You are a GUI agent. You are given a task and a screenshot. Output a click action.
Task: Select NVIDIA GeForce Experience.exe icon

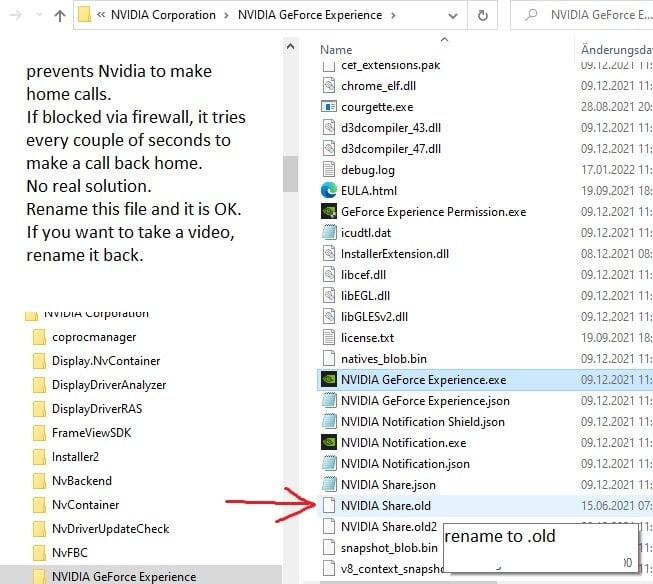tap(329, 379)
